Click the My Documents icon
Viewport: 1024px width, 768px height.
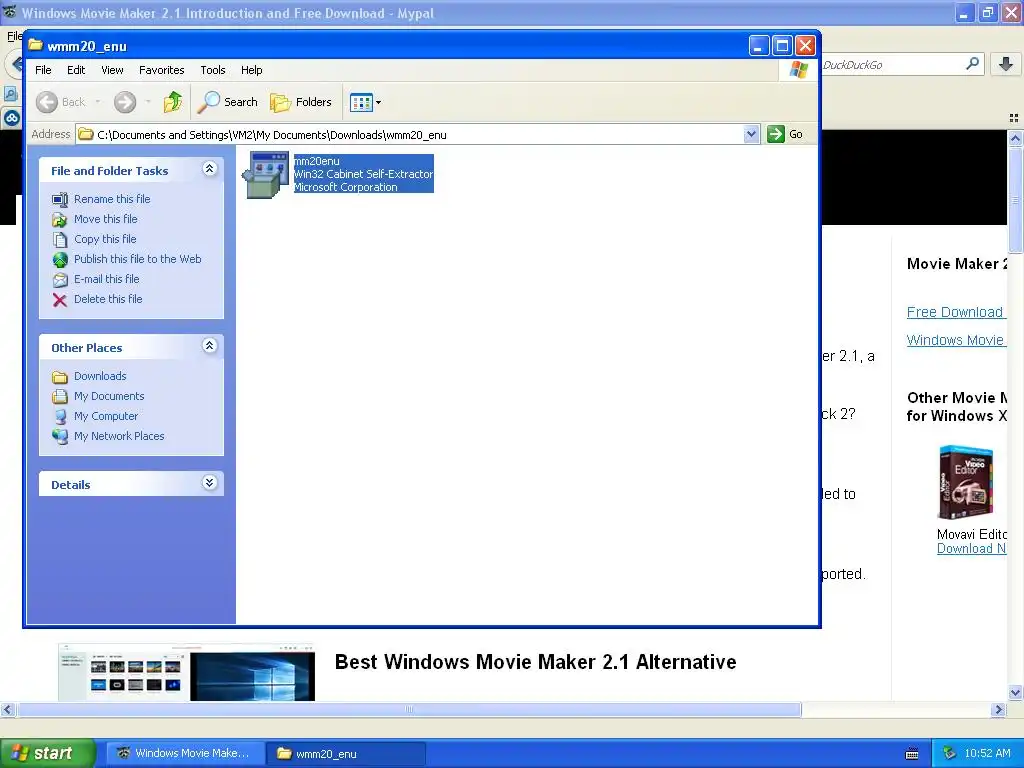pyautogui.click(x=59, y=396)
